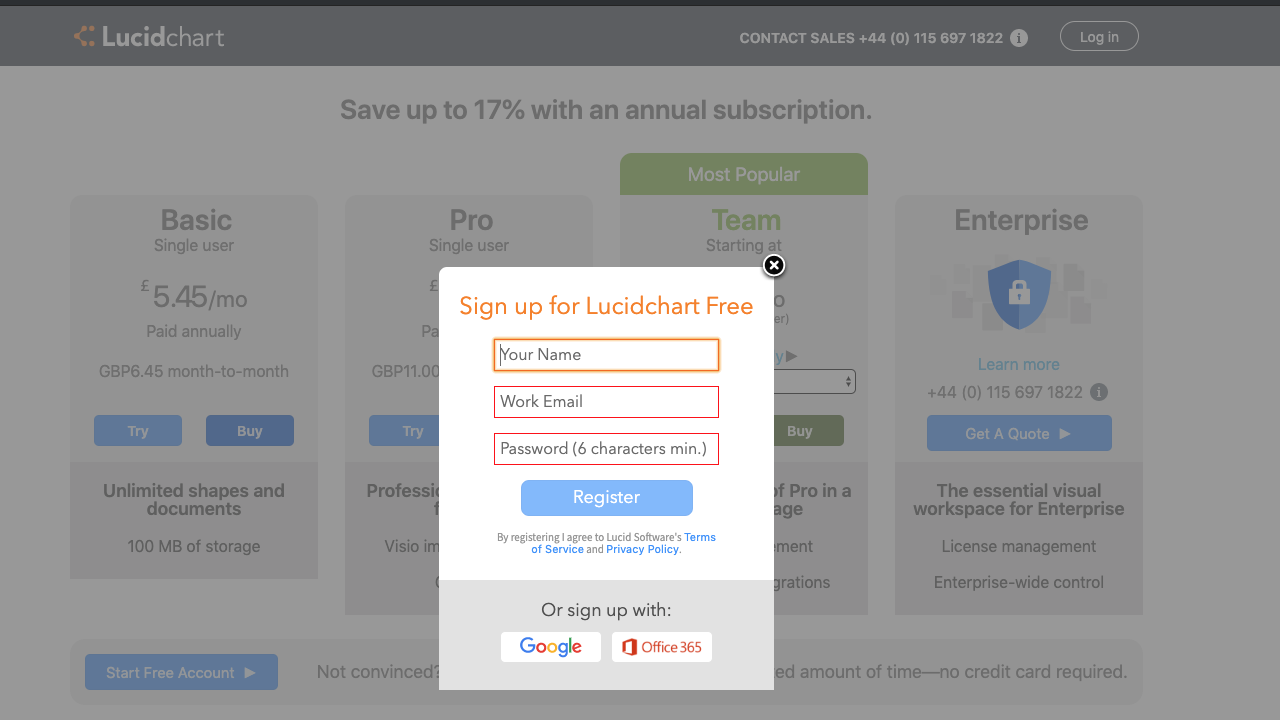Click Get A Quote button
This screenshot has height=720, width=1280.
tap(1019, 433)
